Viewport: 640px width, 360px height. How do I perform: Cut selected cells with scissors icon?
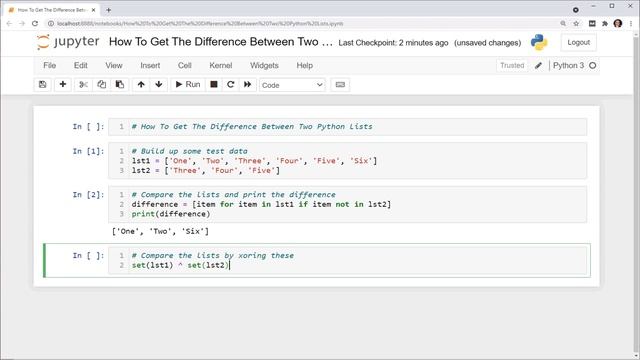click(83, 84)
